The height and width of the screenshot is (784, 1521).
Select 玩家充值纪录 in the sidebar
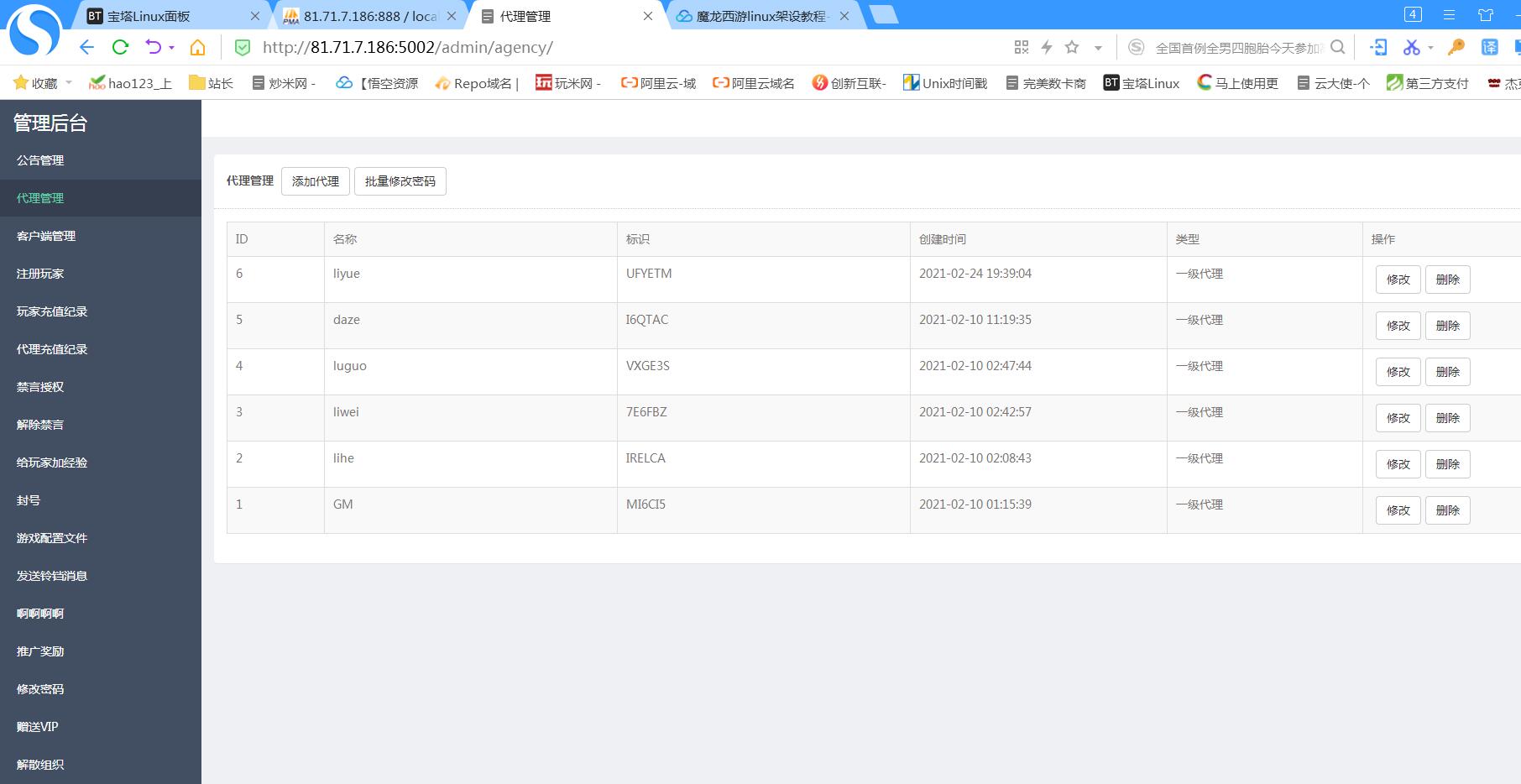coord(52,311)
